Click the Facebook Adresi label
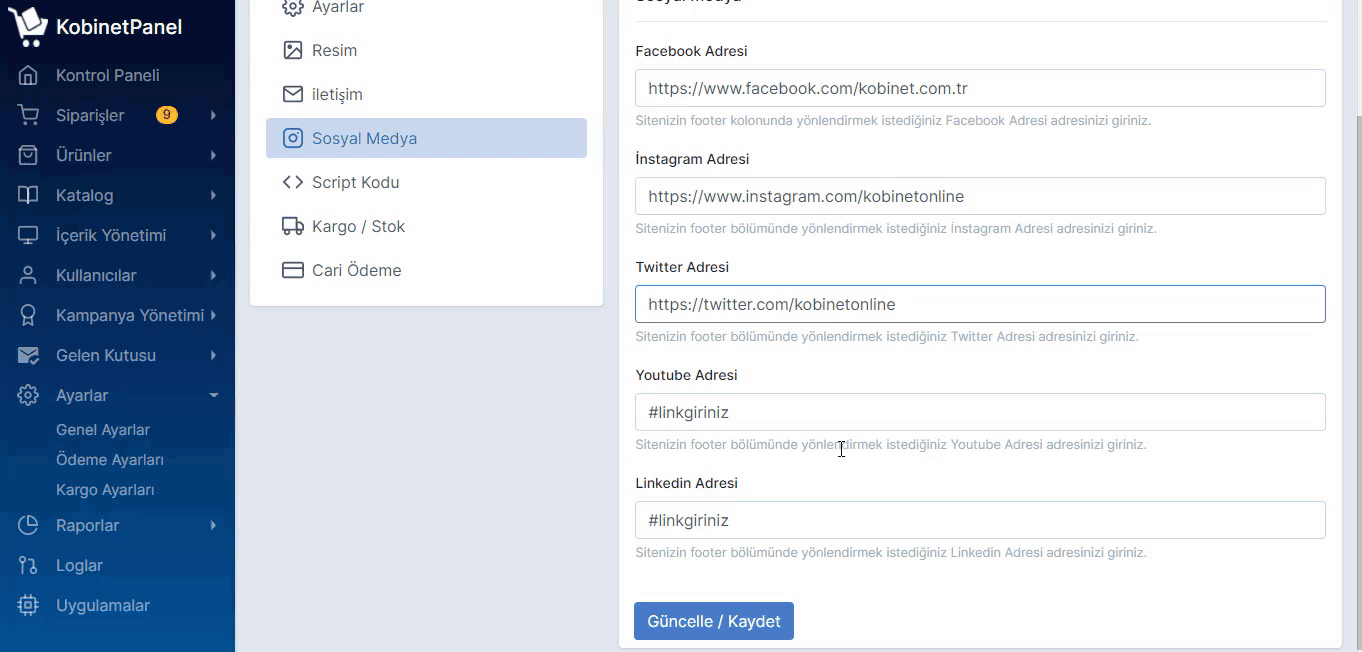Viewport: 1362px width, 652px height. tap(691, 51)
